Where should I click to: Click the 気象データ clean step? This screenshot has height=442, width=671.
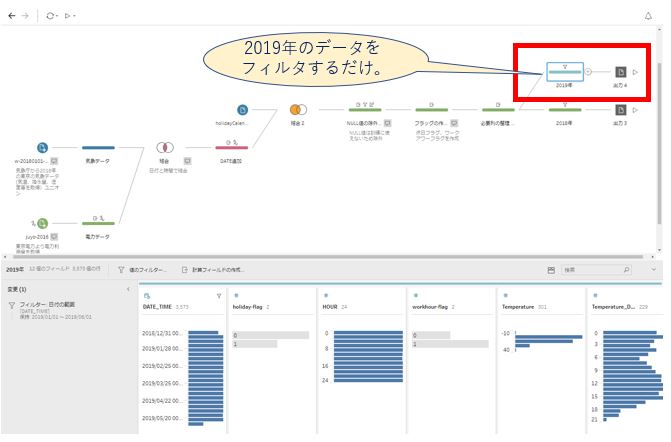(98, 146)
